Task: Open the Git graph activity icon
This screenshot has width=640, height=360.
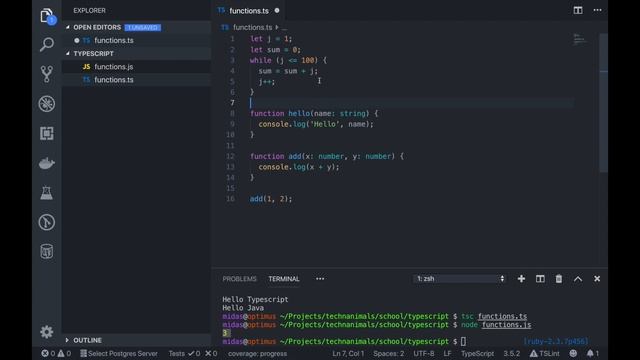Action: pyautogui.click(x=47, y=222)
